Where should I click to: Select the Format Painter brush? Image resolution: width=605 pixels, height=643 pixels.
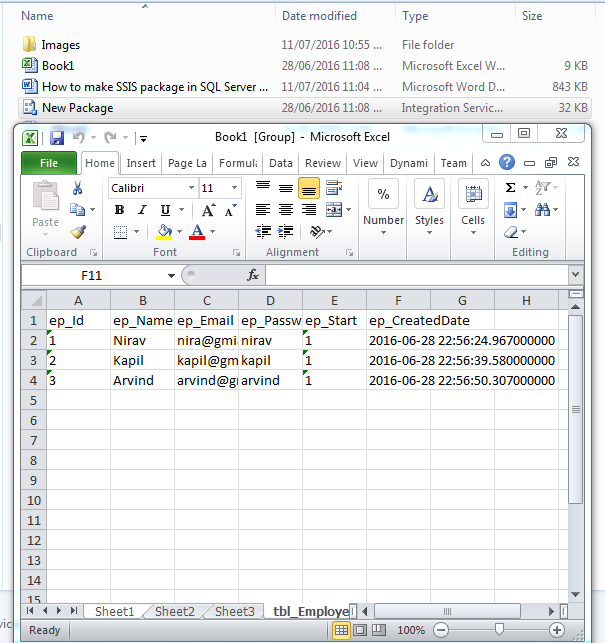point(78,232)
